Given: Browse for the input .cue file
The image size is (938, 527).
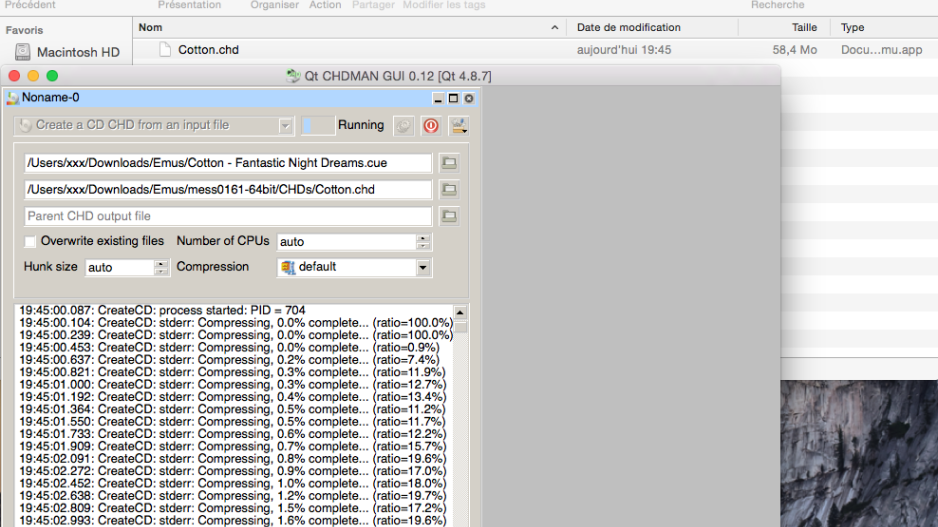Looking at the screenshot, I should [x=449, y=163].
